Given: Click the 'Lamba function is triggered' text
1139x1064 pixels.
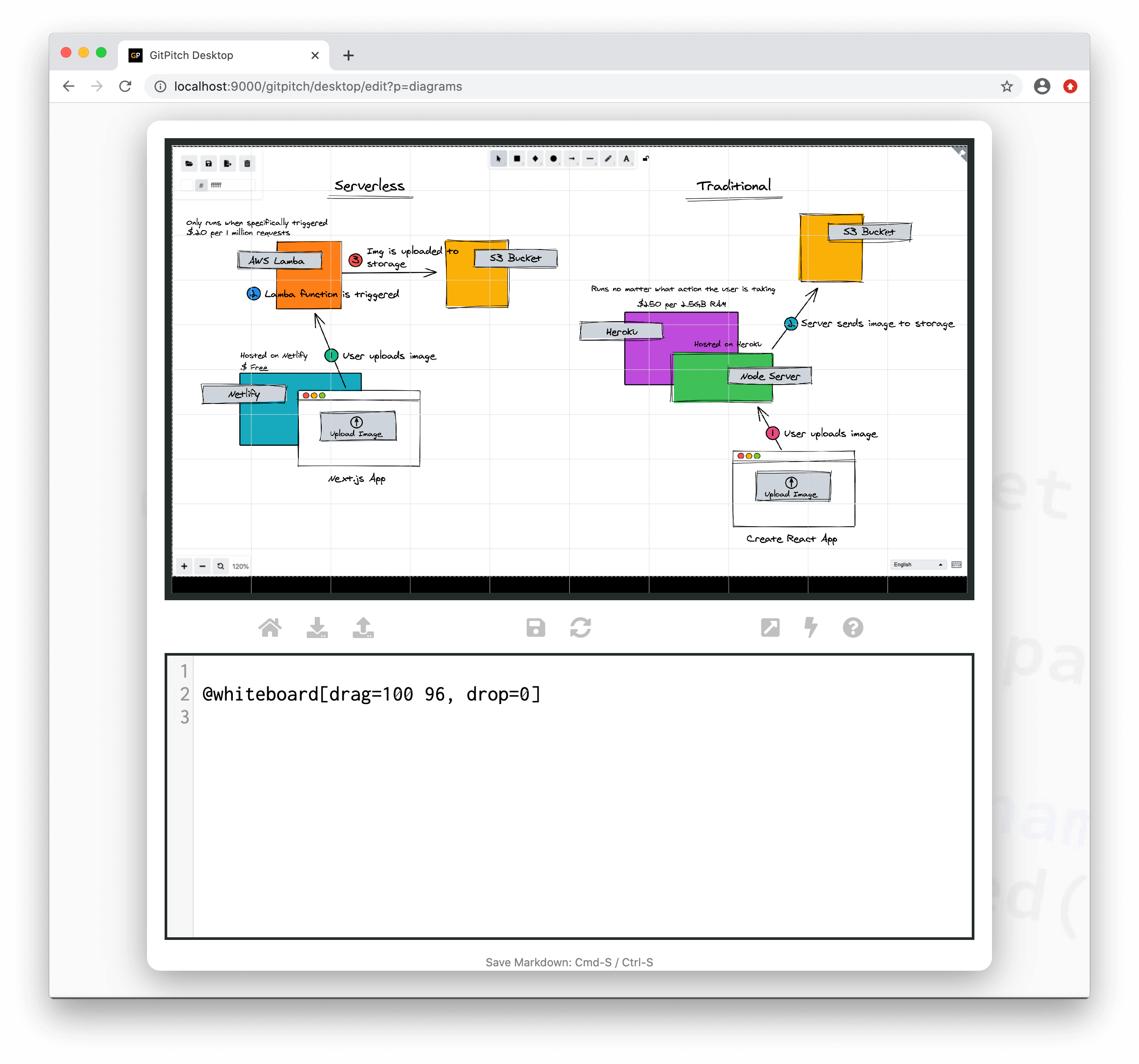Looking at the screenshot, I should (332, 294).
